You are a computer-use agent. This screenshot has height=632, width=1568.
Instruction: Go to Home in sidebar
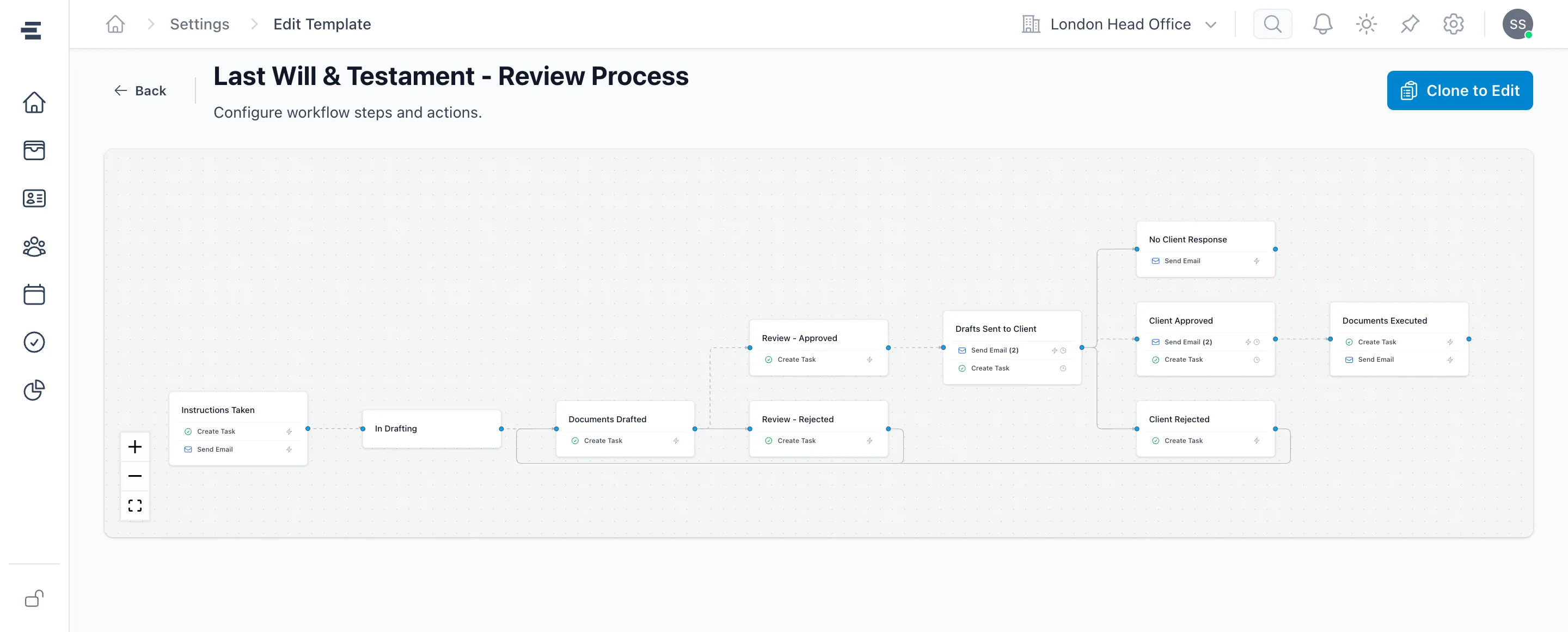pyautogui.click(x=34, y=102)
